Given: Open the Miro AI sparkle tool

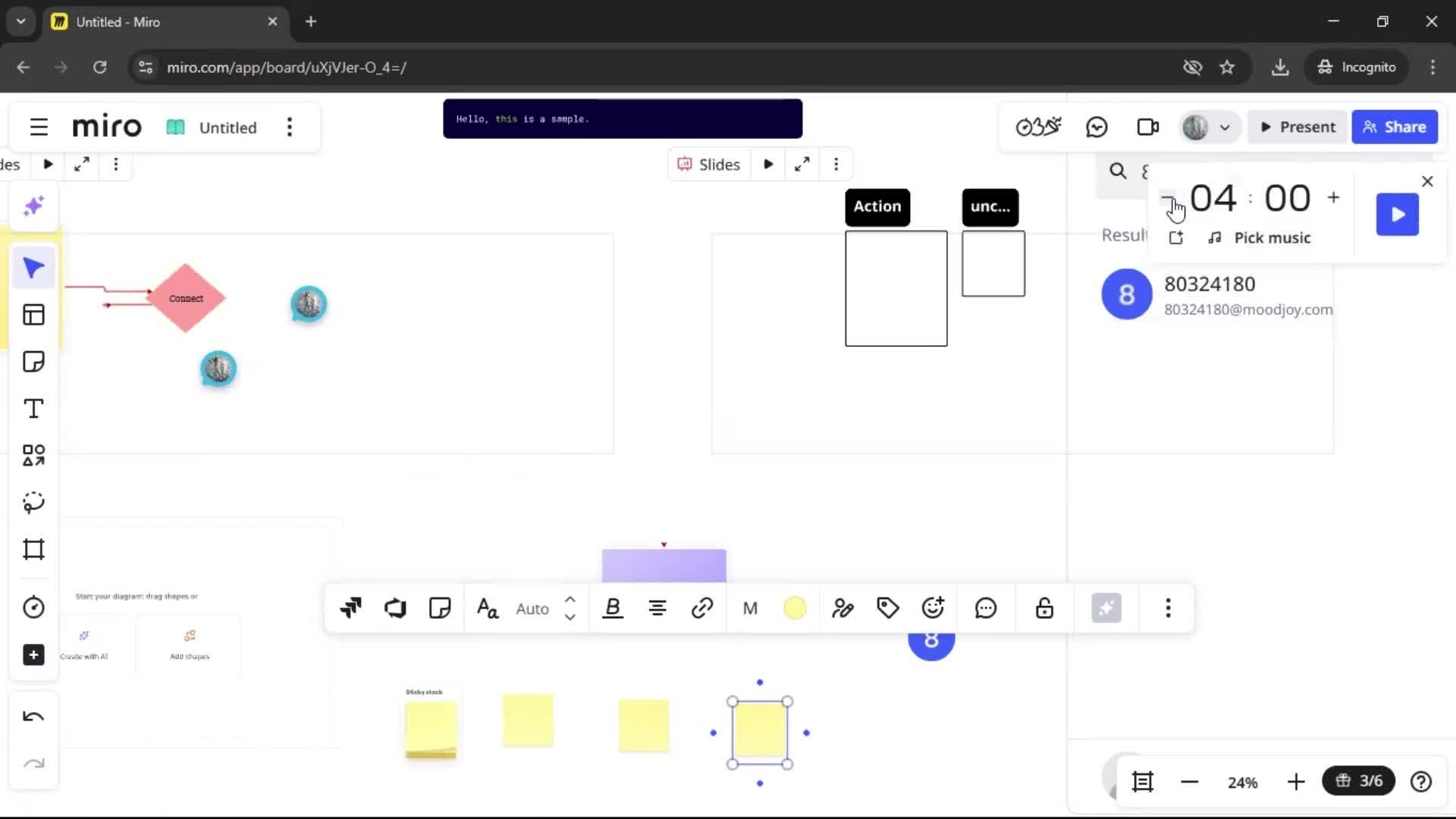Looking at the screenshot, I should [33, 206].
